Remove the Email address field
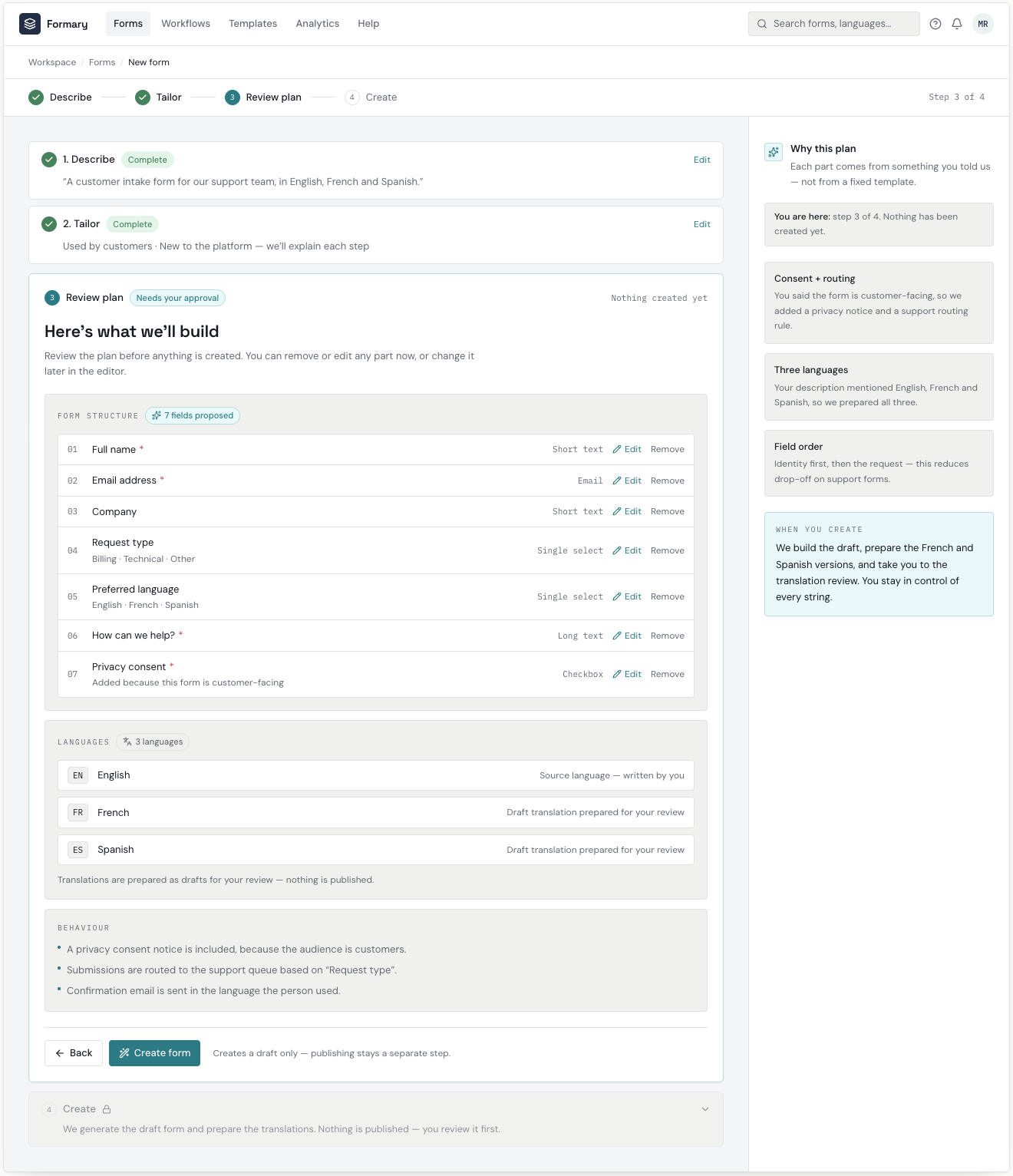Viewport: 1013px width, 1176px height. pyautogui.click(x=668, y=481)
